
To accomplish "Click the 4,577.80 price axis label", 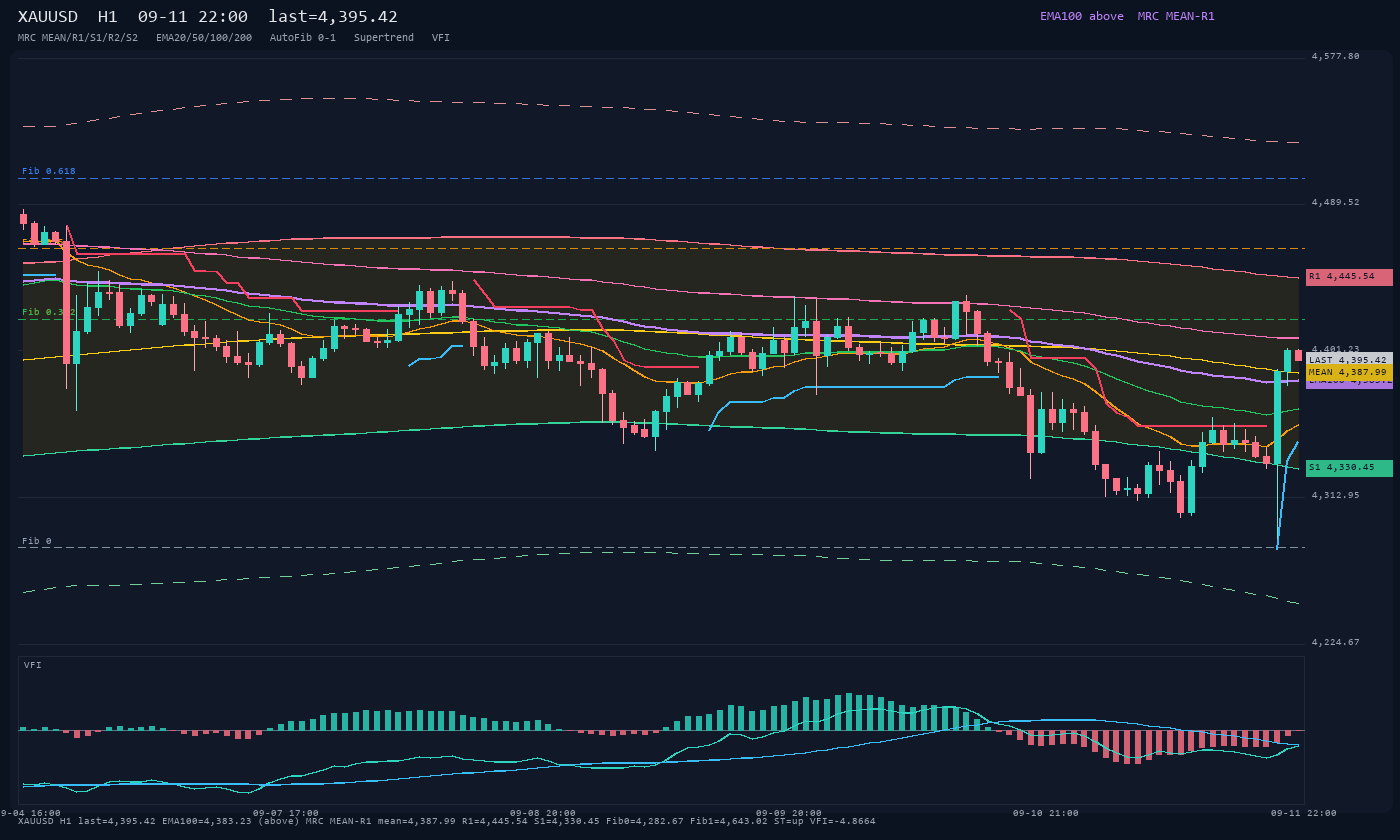I will pyautogui.click(x=1336, y=57).
